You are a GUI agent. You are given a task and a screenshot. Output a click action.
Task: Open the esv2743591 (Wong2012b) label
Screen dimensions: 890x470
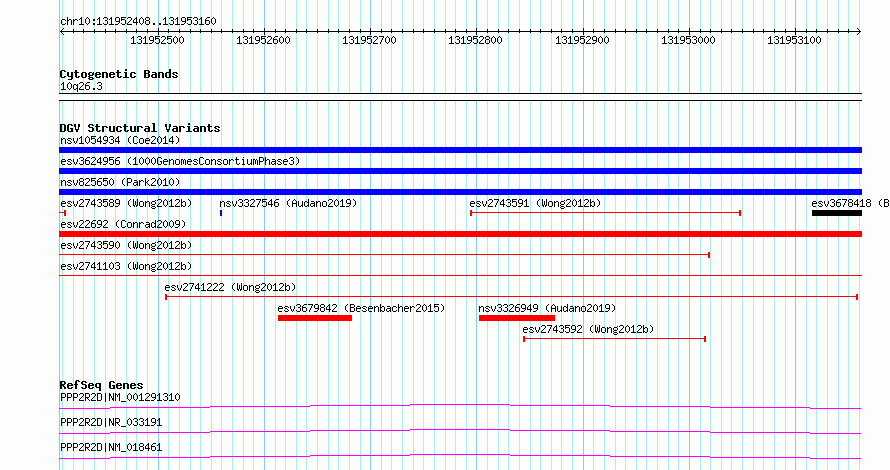535,203
